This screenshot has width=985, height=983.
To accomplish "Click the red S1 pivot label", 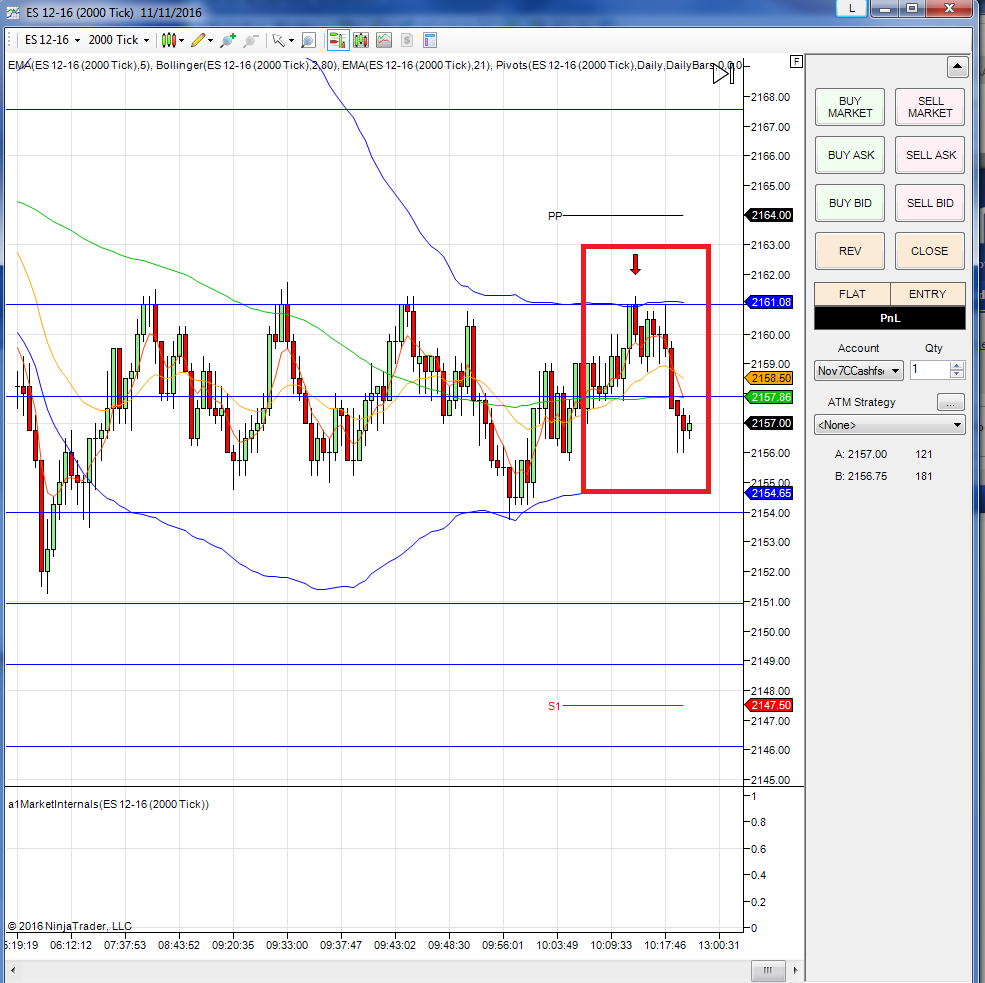I will coord(553,706).
